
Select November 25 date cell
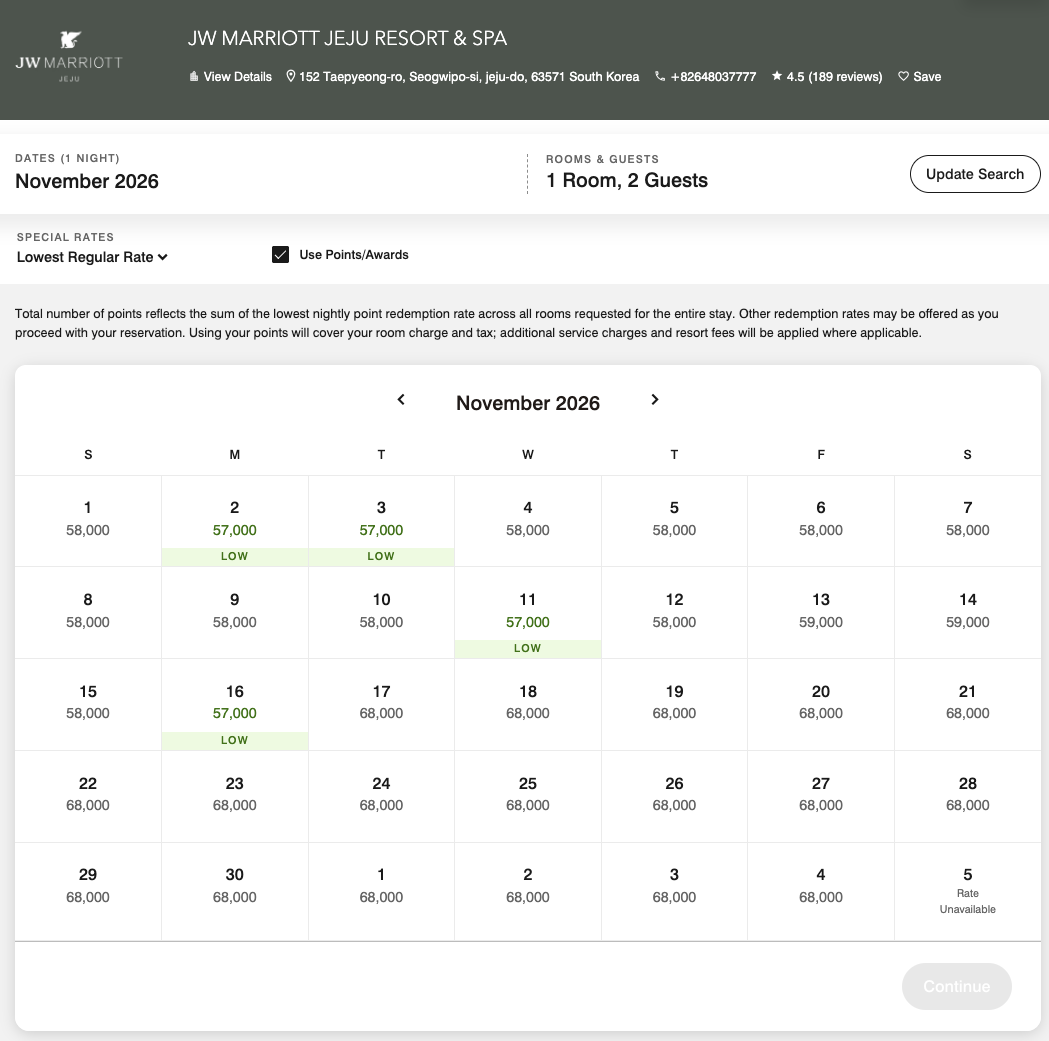pyautogui.click(x=528, y=796)
